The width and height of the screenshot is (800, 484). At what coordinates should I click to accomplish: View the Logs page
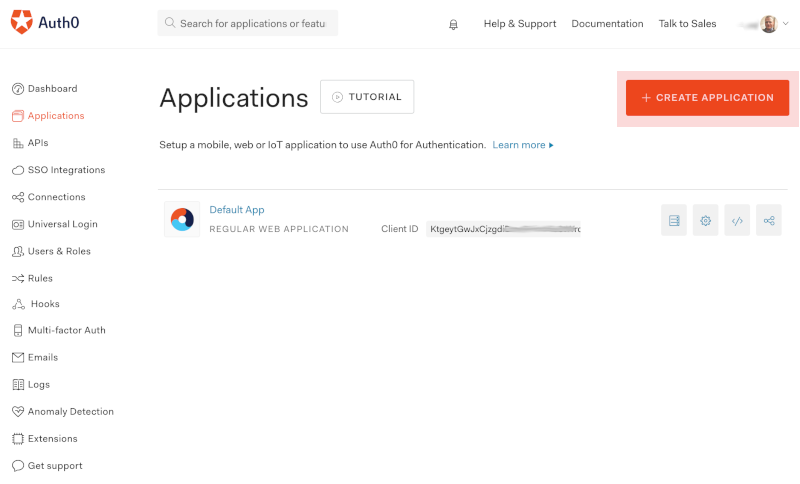coord(39,385)
